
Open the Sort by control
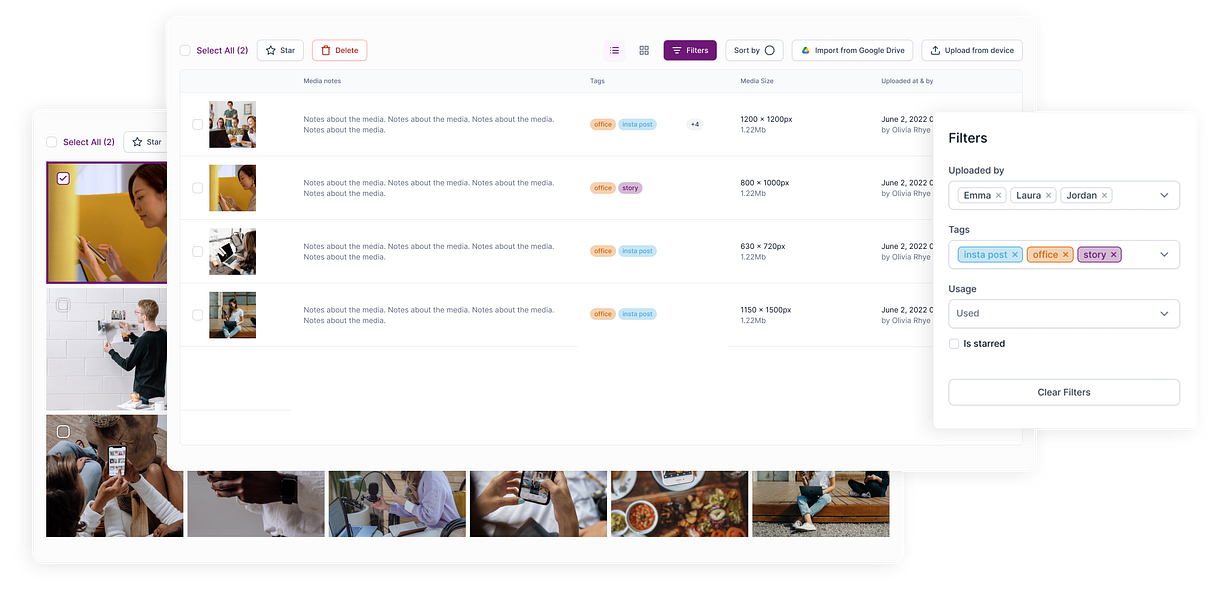click(754, 50)
